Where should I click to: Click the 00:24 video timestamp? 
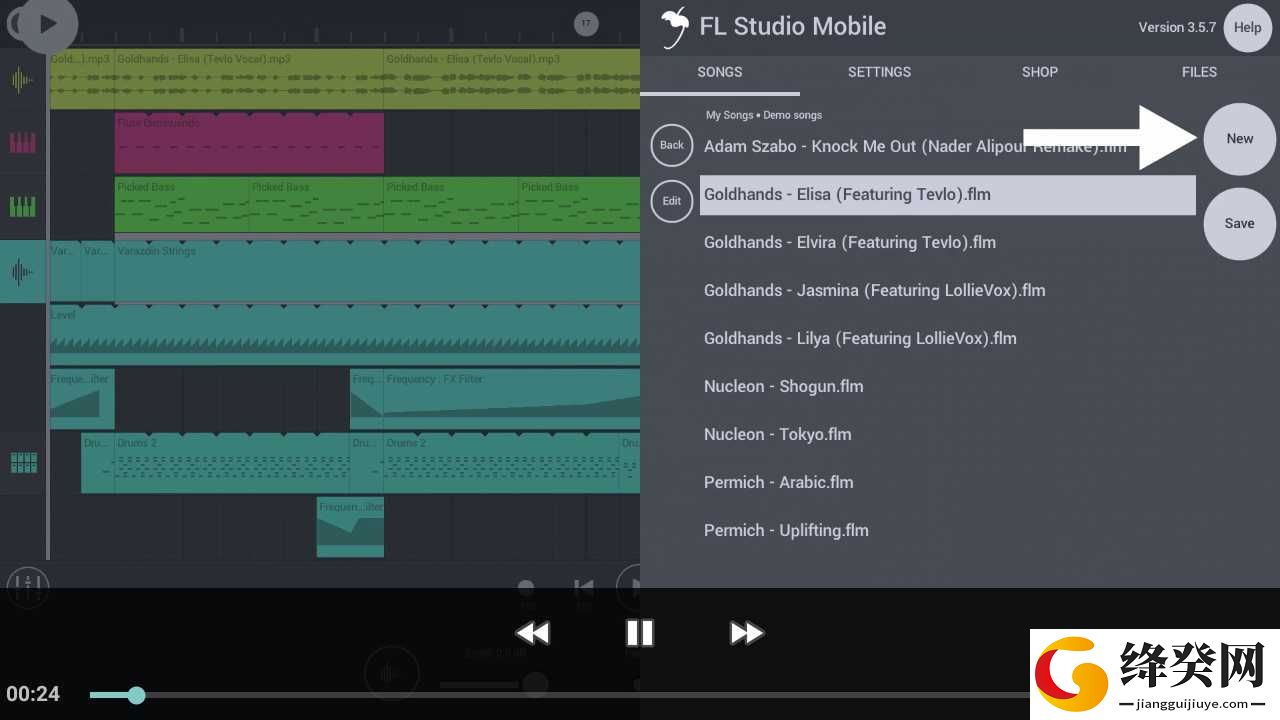[33, 694]
